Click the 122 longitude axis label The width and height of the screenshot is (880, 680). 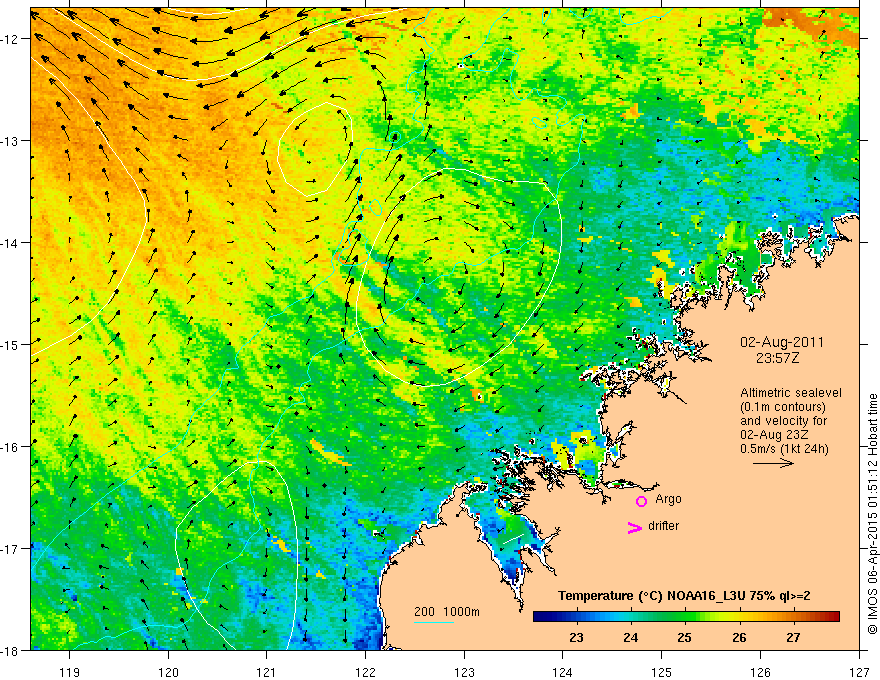click(365, 672)
